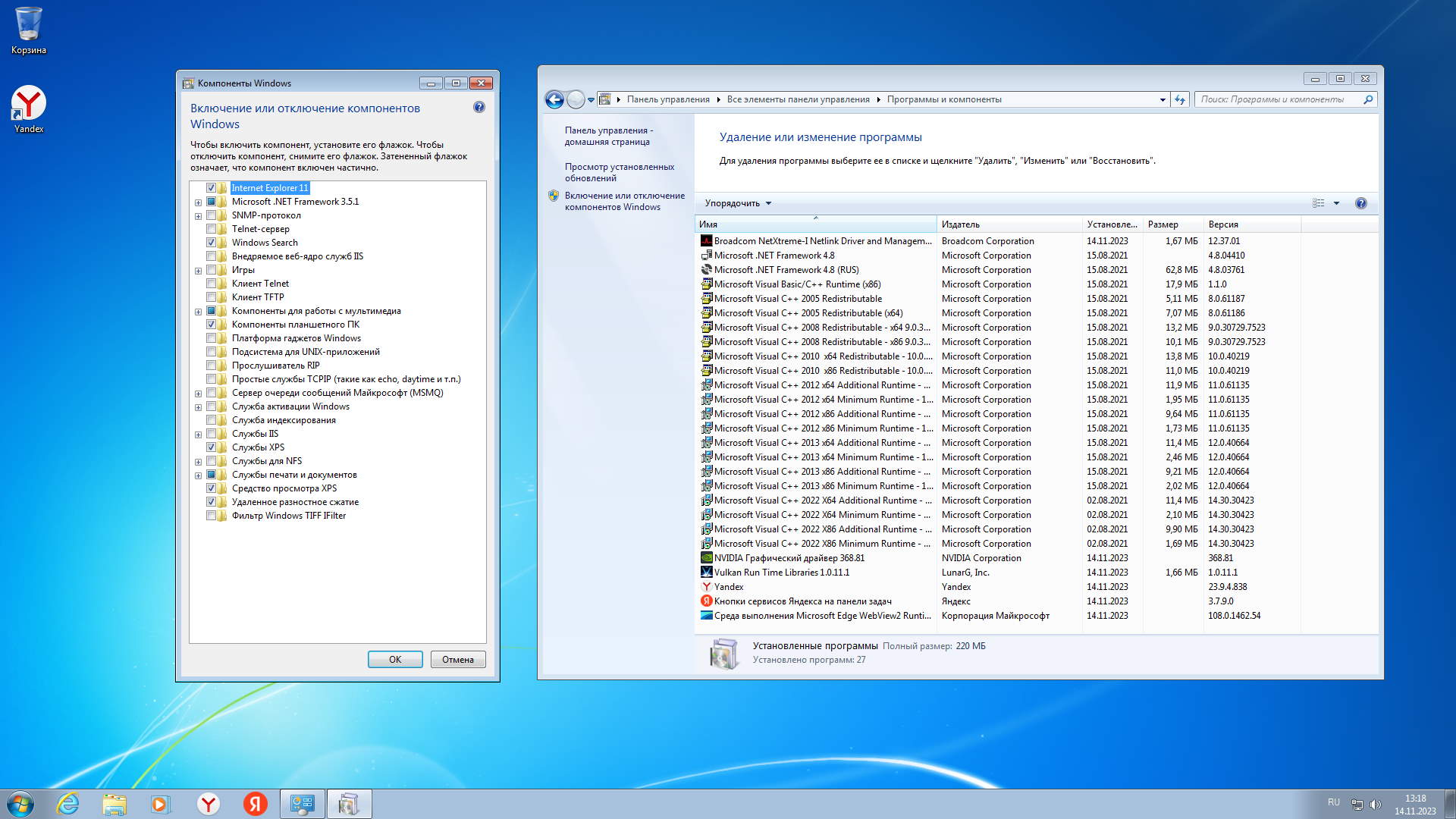Open the Упорядочить dropdown menu
1456x819 pixels.
[737, 203]
